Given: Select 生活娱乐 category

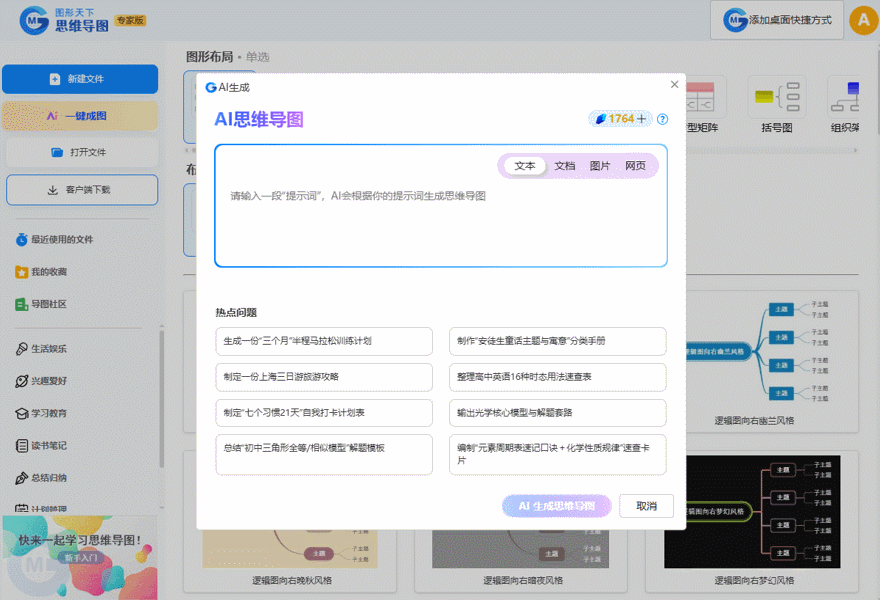Looking at the screenshot, I should coord(41,349).
